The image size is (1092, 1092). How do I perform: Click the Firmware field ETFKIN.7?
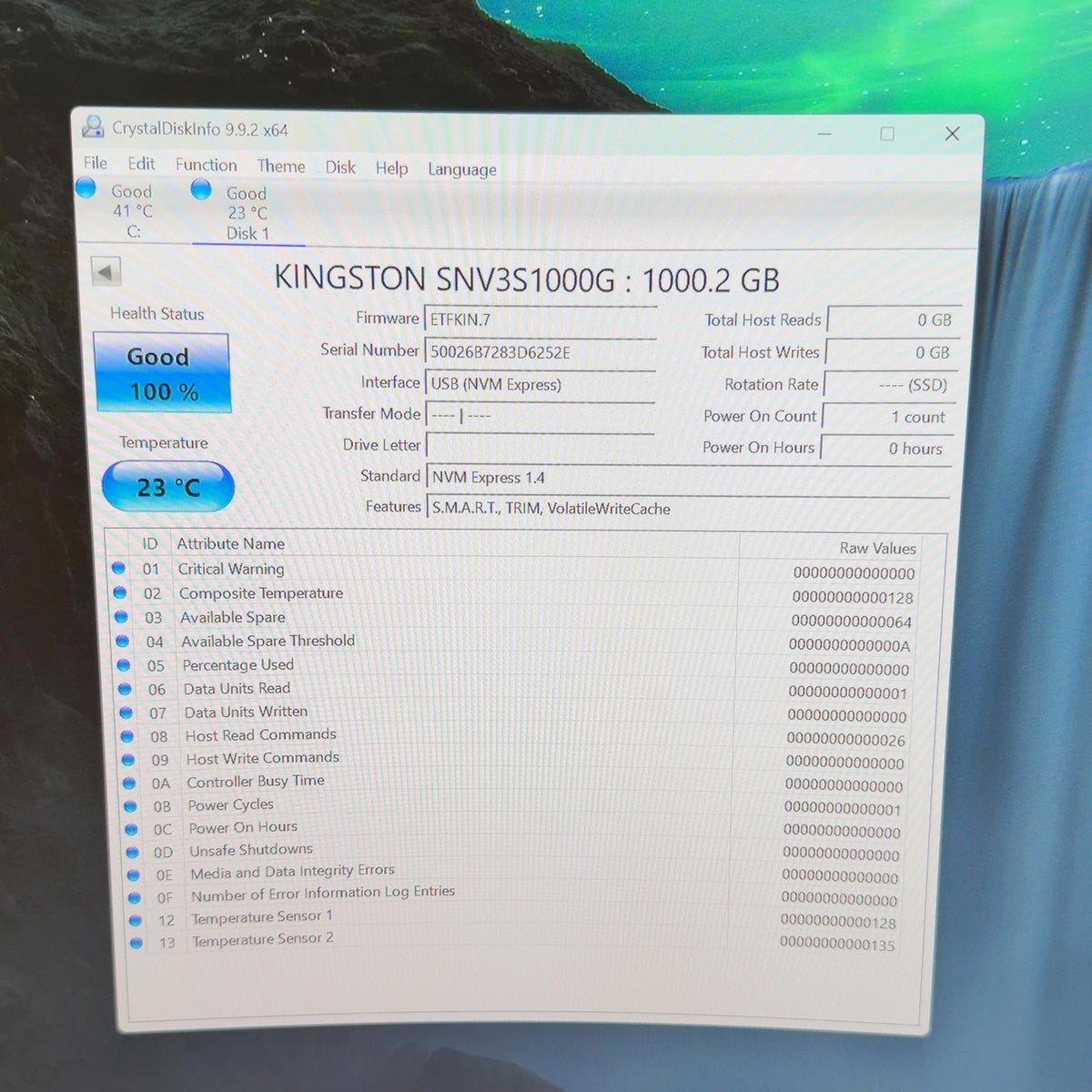pos(541,319)
